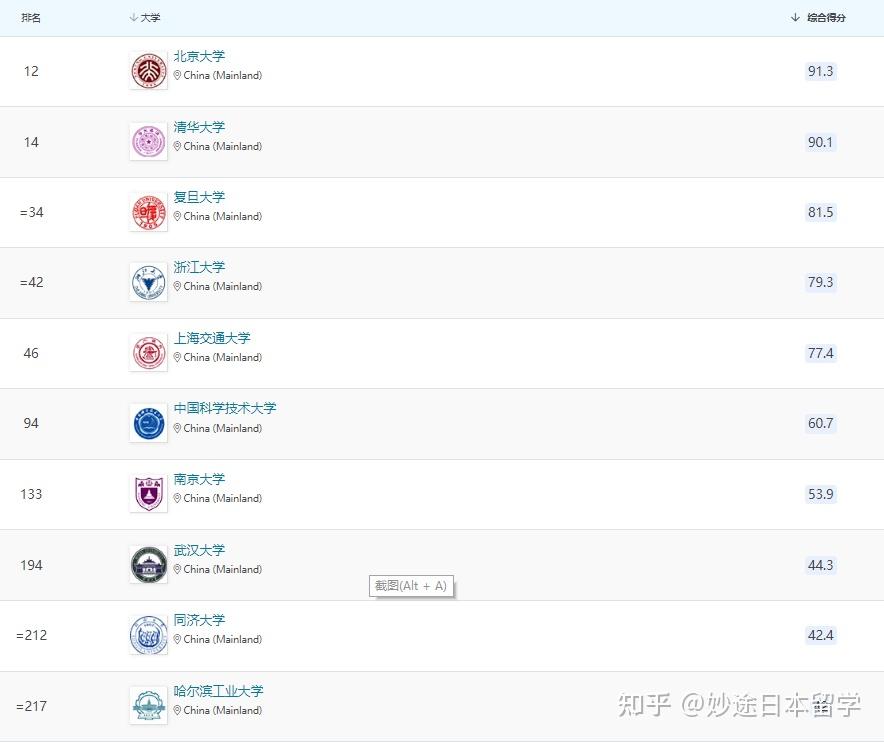Open the 复旦大学 link
The image size is (884, 742).
point(200,197)
